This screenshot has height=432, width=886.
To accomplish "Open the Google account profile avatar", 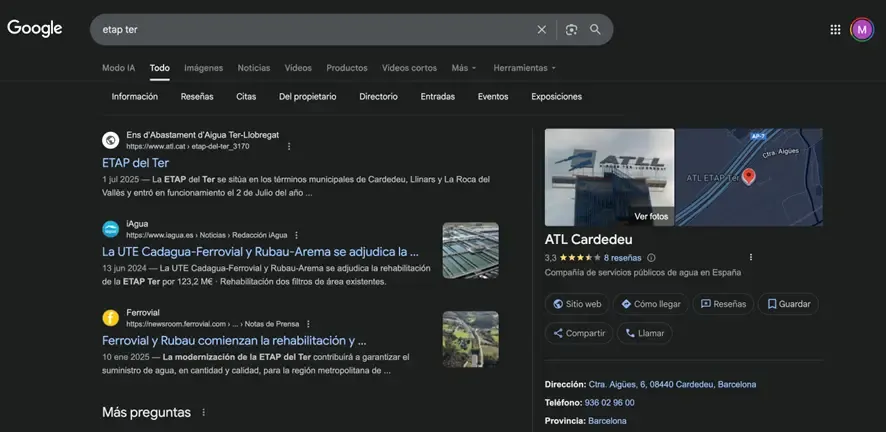I will [x=862, y=30].
